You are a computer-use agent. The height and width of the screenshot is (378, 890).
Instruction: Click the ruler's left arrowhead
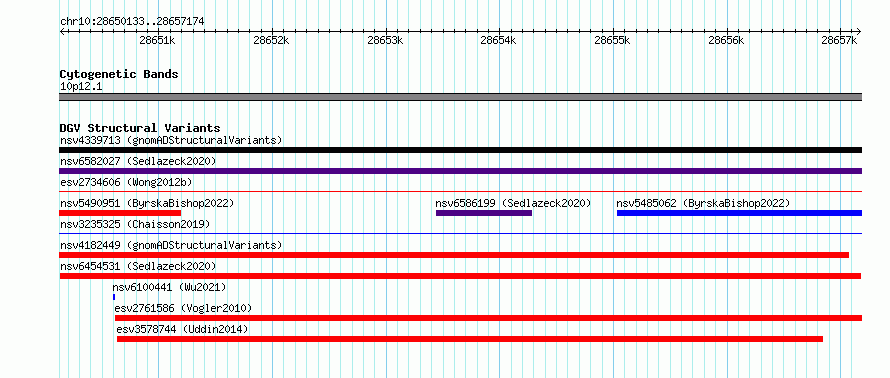[x=62, y=31]
